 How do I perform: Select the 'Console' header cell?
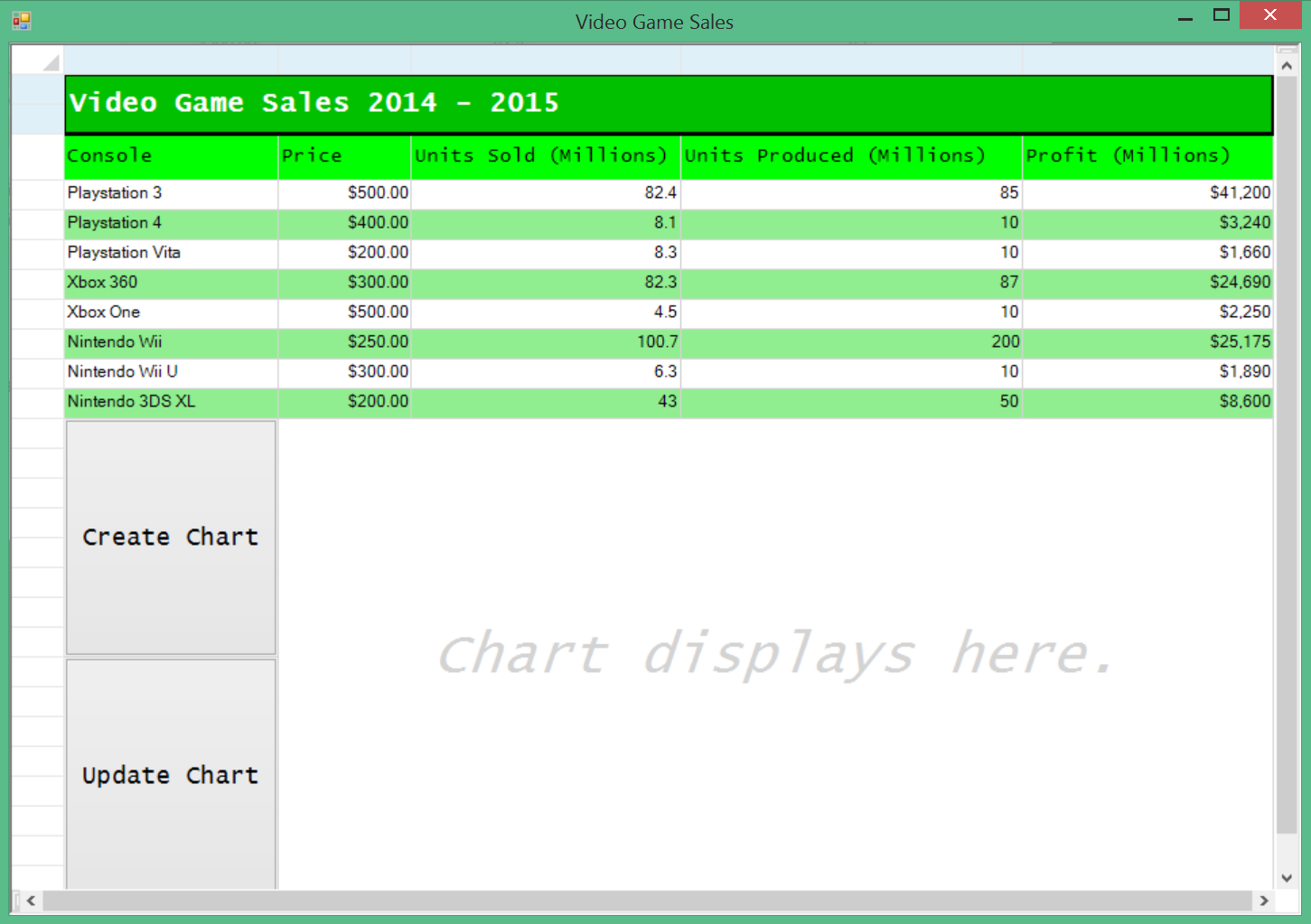171,156
